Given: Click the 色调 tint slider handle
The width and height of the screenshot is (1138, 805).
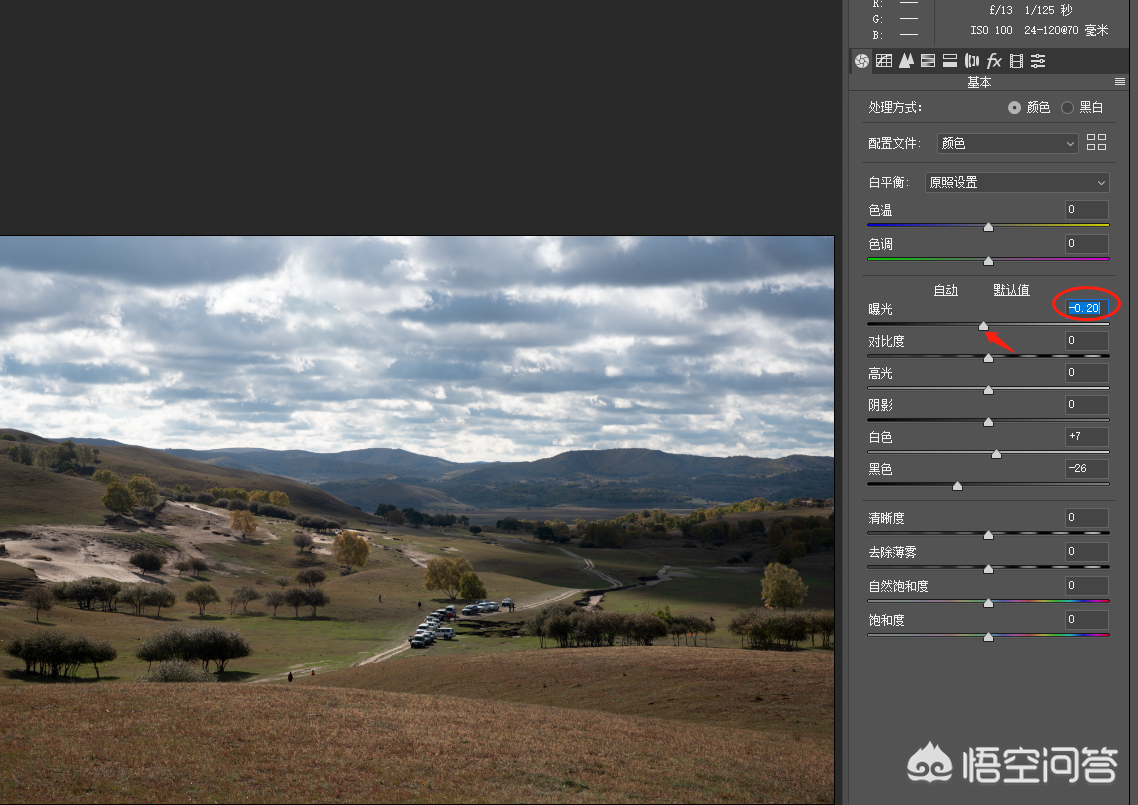Looking at the screenshot, I should (988, 261).
